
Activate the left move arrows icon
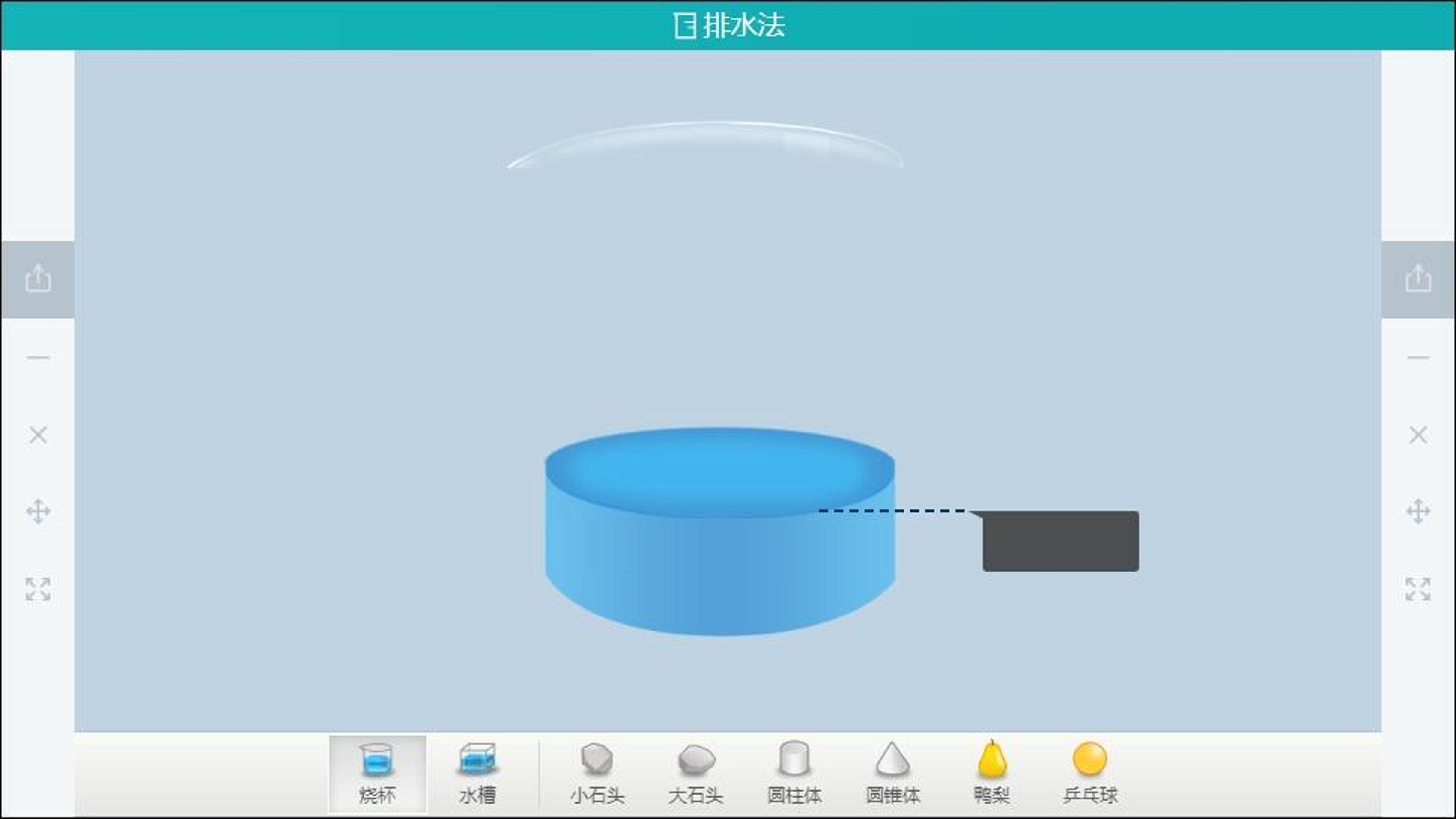point(38,512)
